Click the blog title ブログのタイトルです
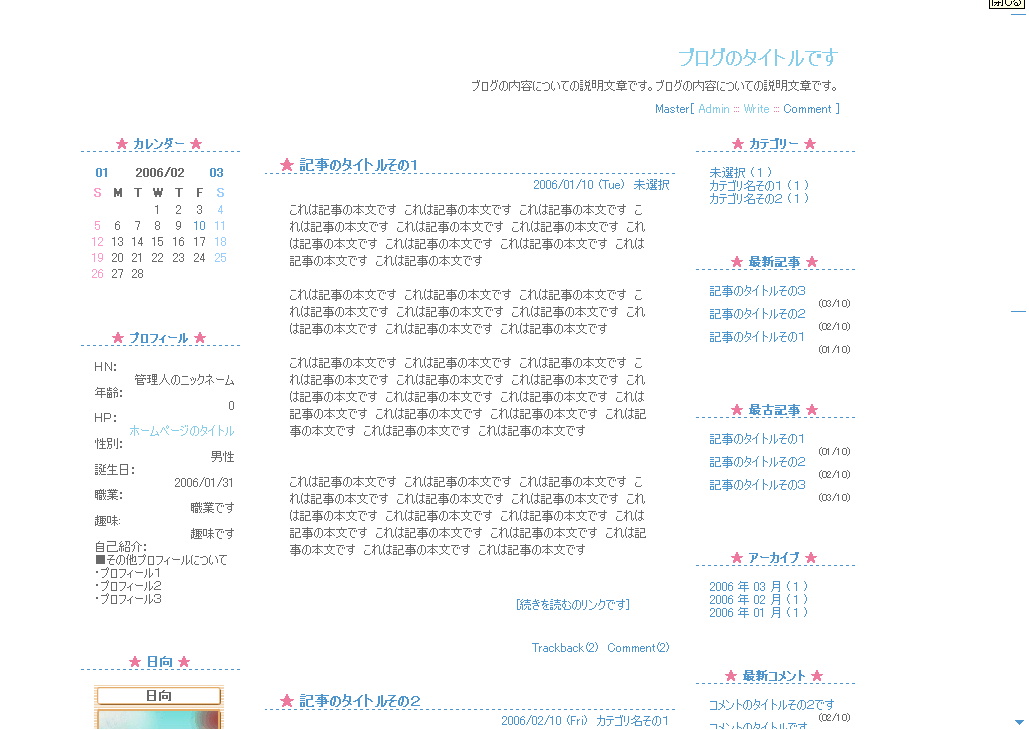The height and width of the screenshot is (730, 1029). click(x=758, y=58)
